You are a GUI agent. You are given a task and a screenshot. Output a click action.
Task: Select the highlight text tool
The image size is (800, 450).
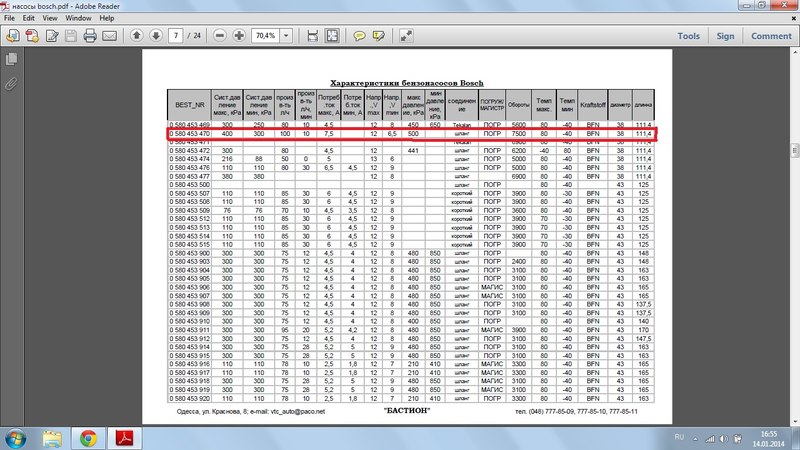(x=378, y=36)
